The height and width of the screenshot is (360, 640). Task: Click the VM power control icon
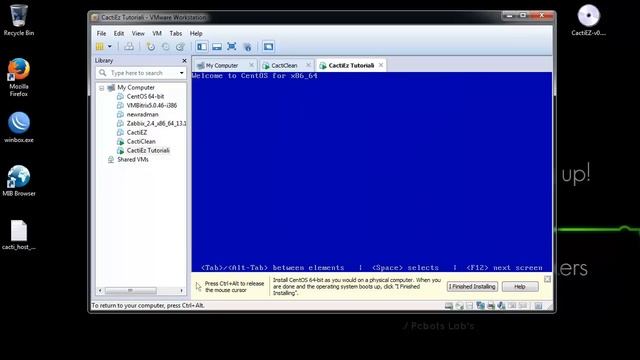pyautogui.click(x=100, y=47)
